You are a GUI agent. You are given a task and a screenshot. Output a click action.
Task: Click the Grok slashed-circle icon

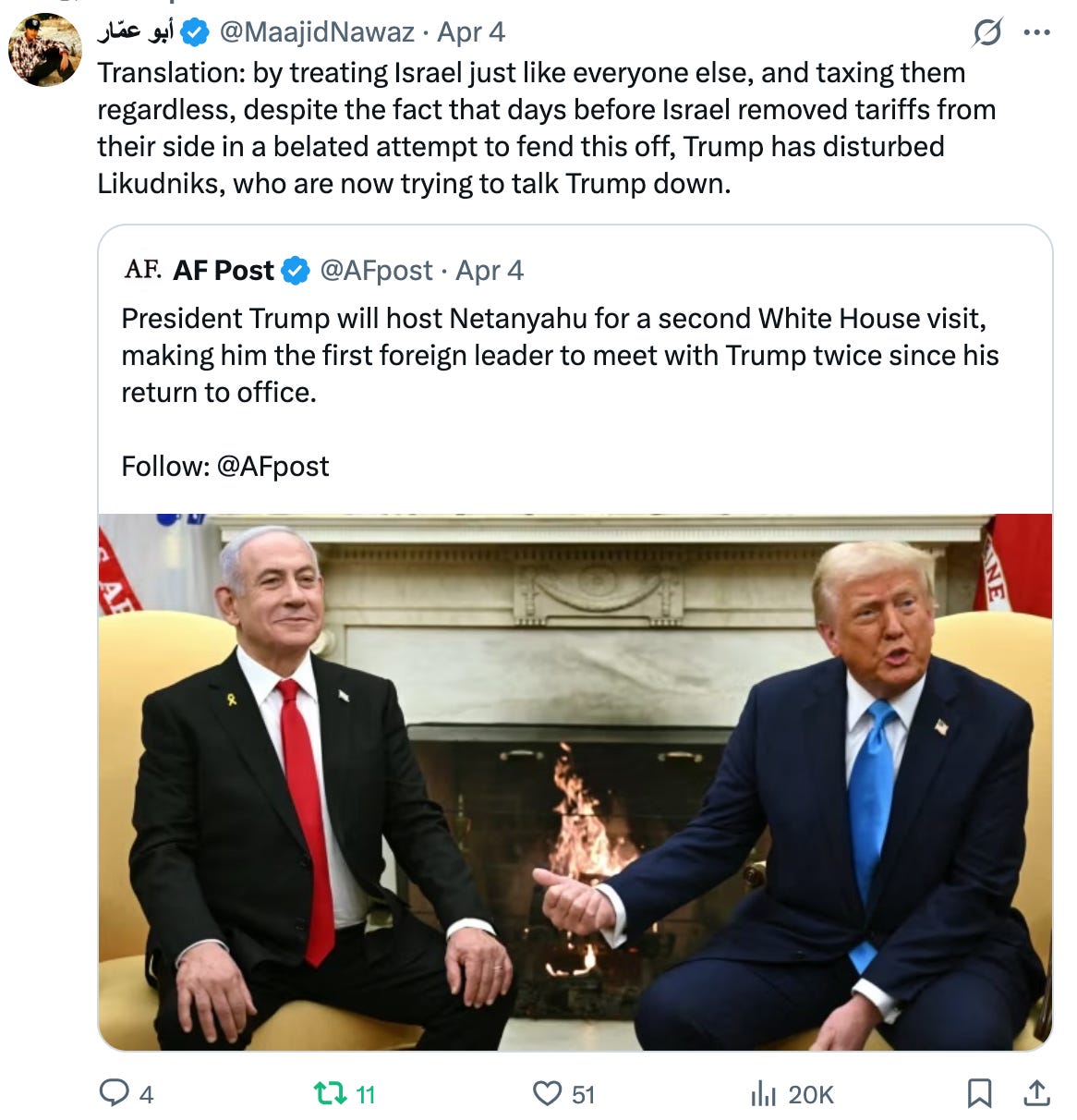pos(986,33)
